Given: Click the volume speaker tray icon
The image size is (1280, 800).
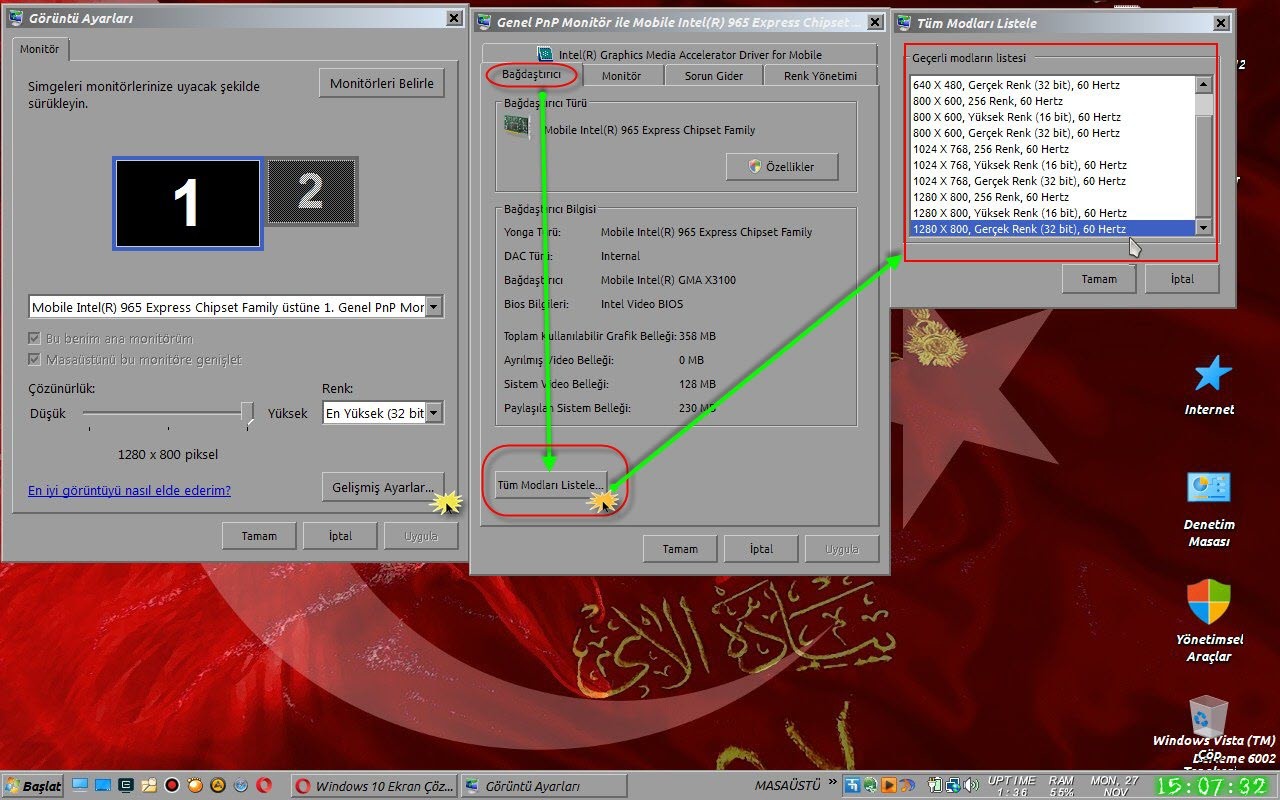Looking at the screenshot, I should (970, 786).
